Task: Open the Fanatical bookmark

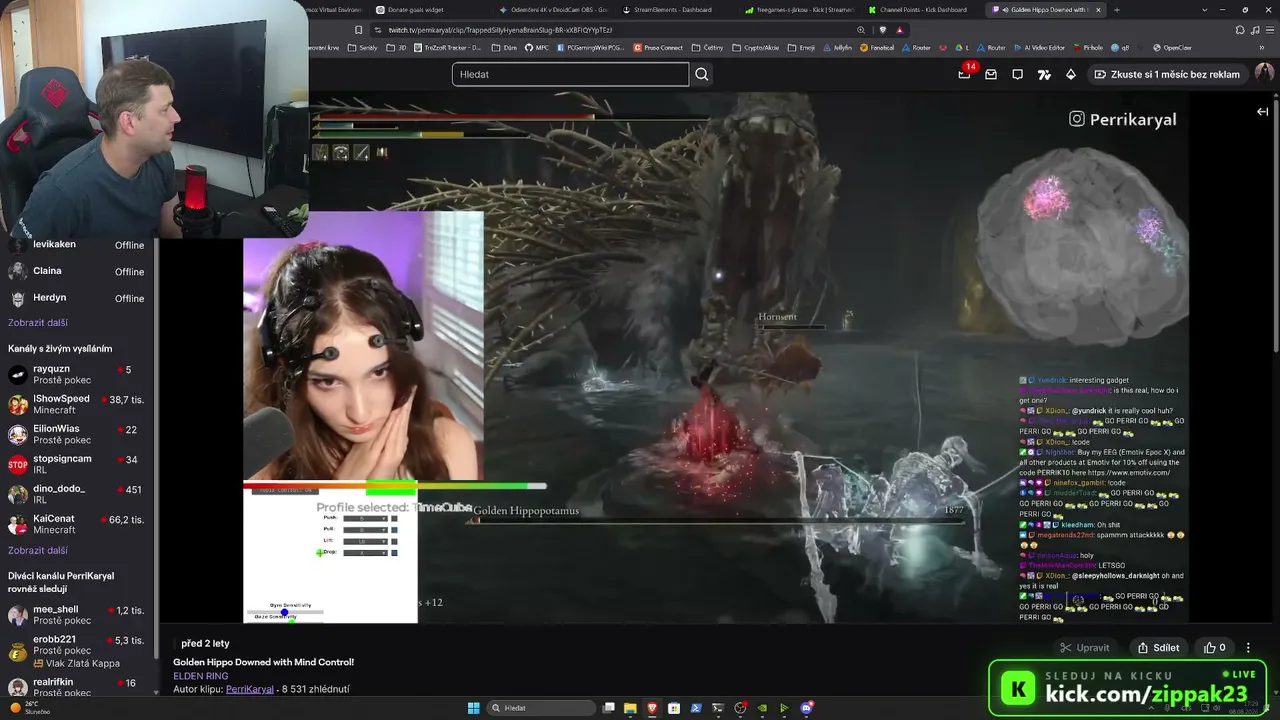Action: tap(876, 48)
